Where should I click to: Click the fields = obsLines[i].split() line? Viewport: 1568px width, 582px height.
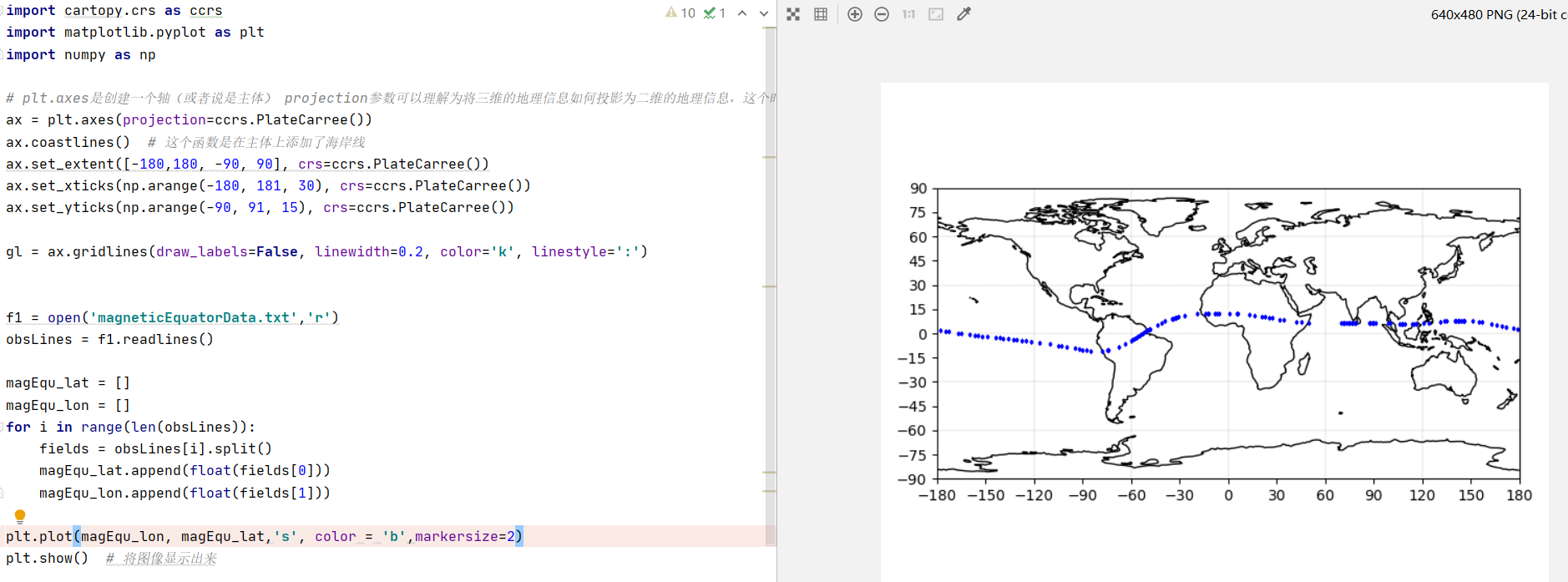tap(156, 449)
